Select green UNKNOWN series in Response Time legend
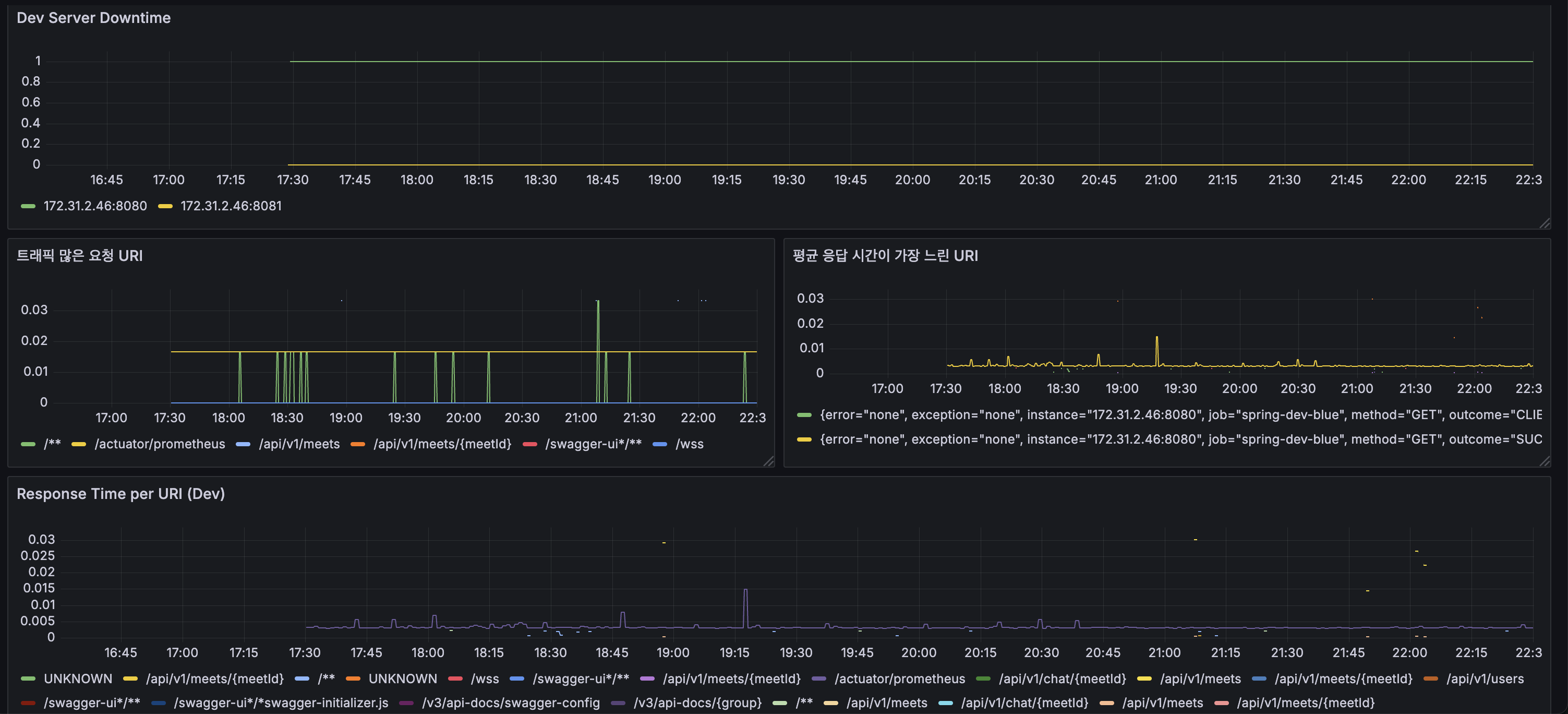This screenshot has width=1568, height=714. click(78, 679)
